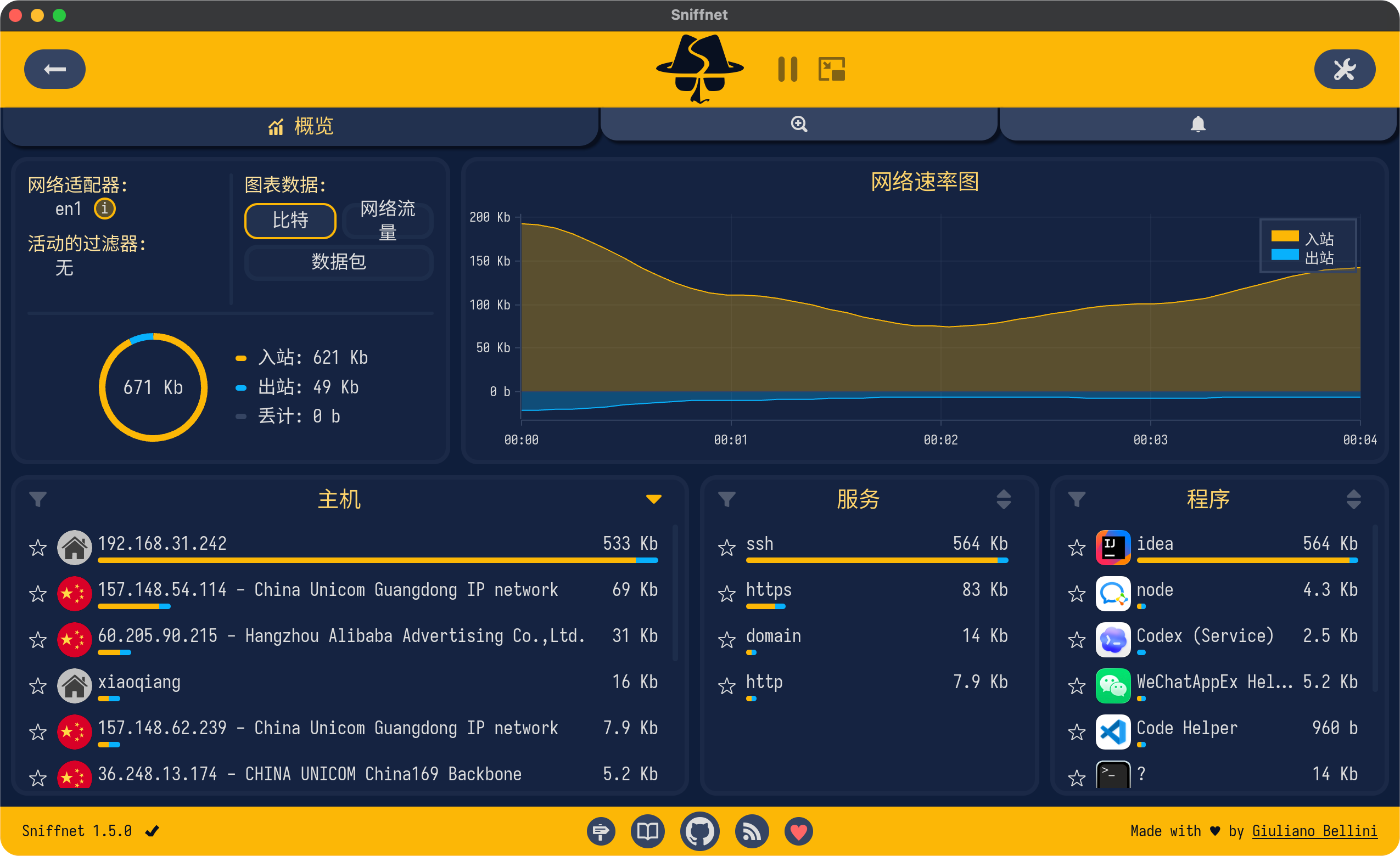
Task: Star the 192.168.31.242 host
Action: click(37, 548)
